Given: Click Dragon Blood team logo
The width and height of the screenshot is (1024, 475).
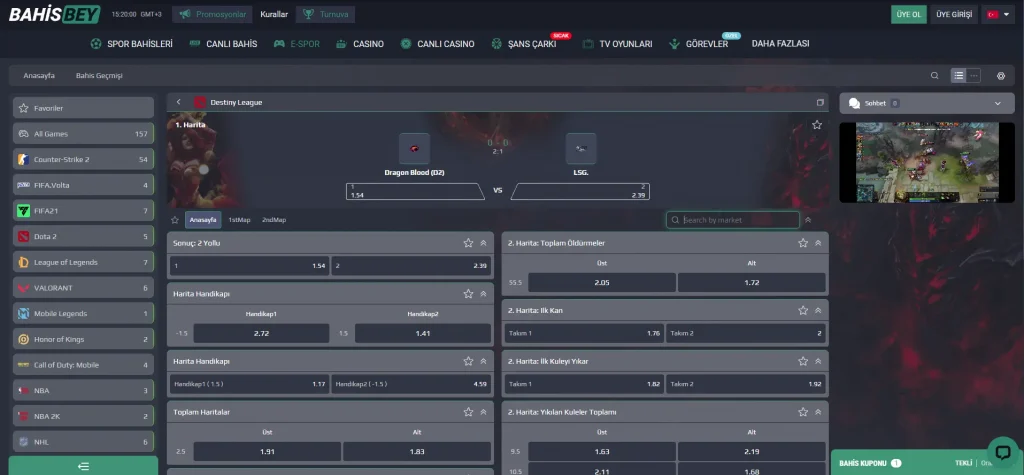Looking at the screenshot, I should point(414,149).
